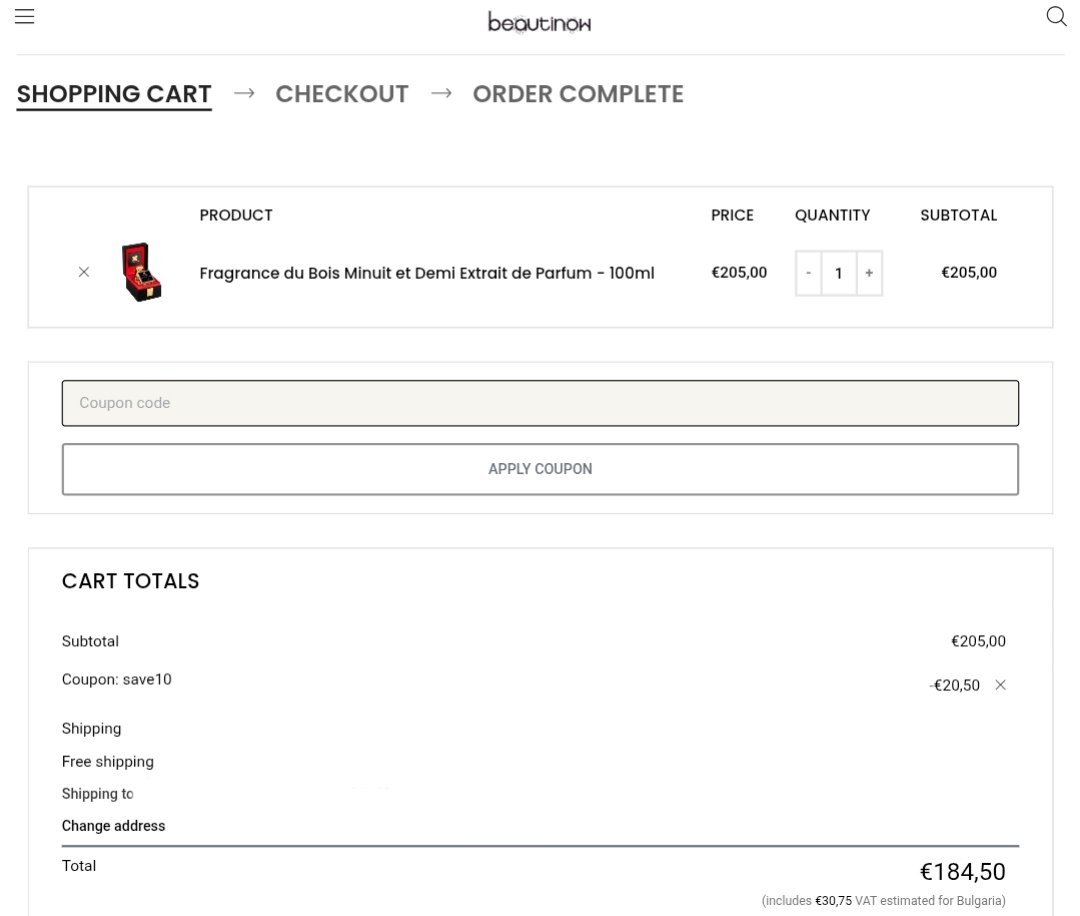Remove the save10 coupon
Viewport: 1080px width, 916px height.
click(x=1000, y=685)
